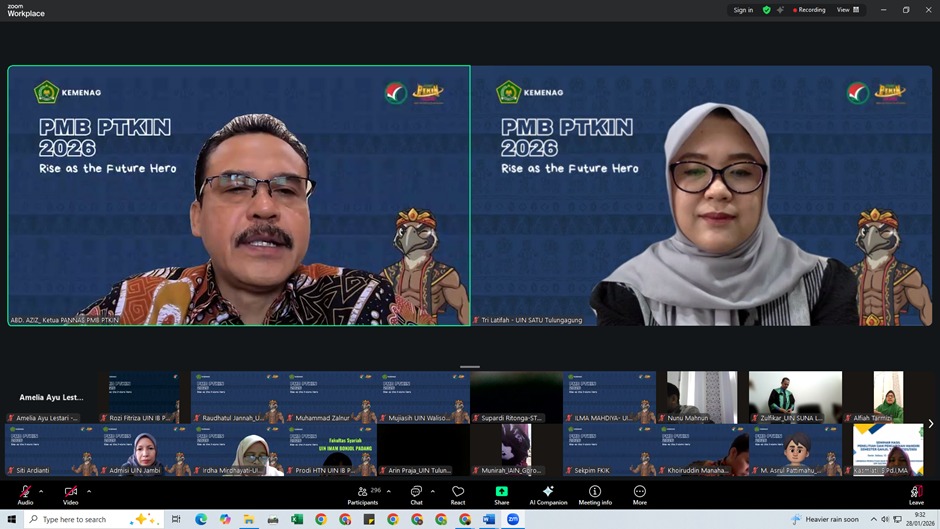The image size is (940, 529).
Task: Open the Chat panel
Action: tap(416, 493)
